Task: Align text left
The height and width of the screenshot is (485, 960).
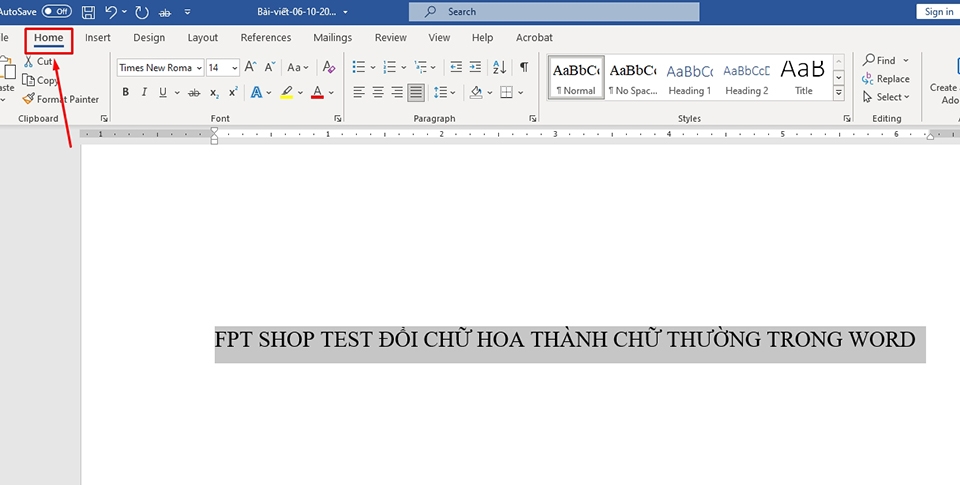Action: 359,92
